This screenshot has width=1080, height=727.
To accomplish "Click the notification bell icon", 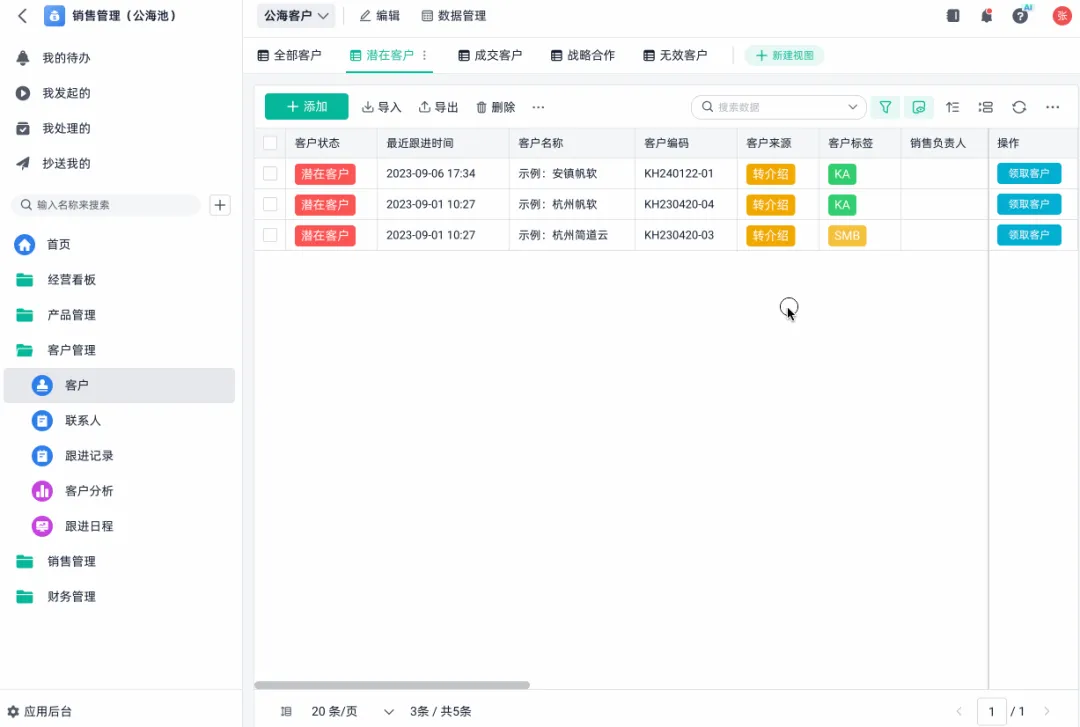I will point(986,15).
